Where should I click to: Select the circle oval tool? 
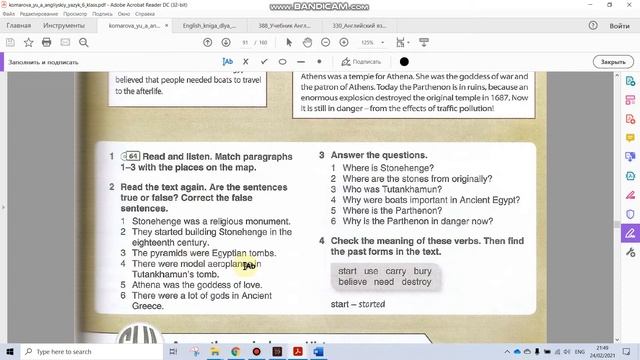pos(282,62)
